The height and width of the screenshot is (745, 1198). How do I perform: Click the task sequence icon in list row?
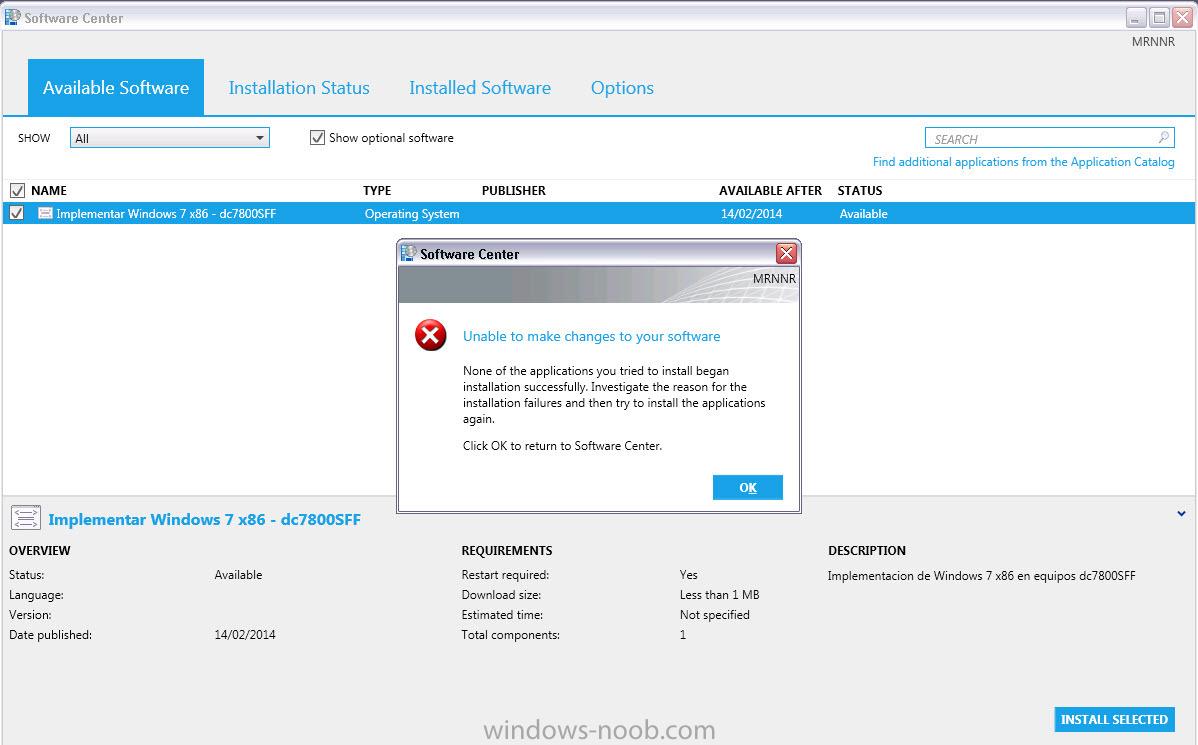(x=45, y=213)
